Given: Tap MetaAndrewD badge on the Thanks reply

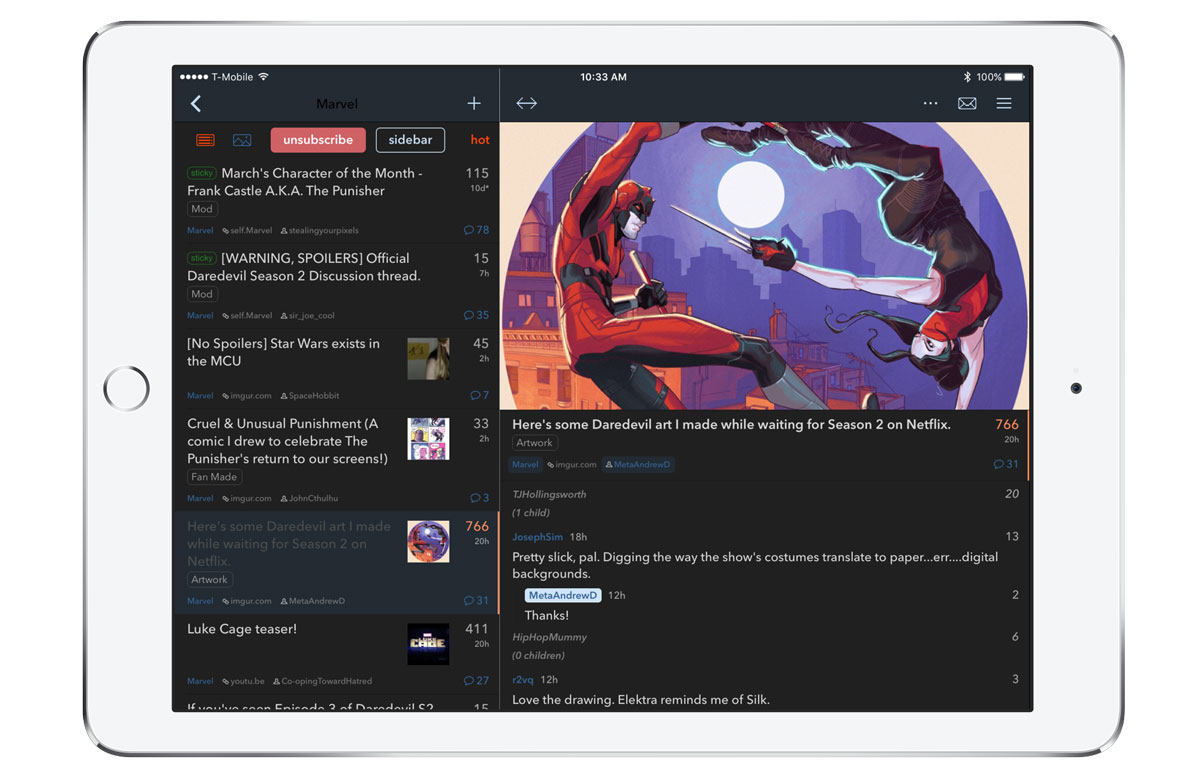Looking at the screenshot, I should coord(563,595).
